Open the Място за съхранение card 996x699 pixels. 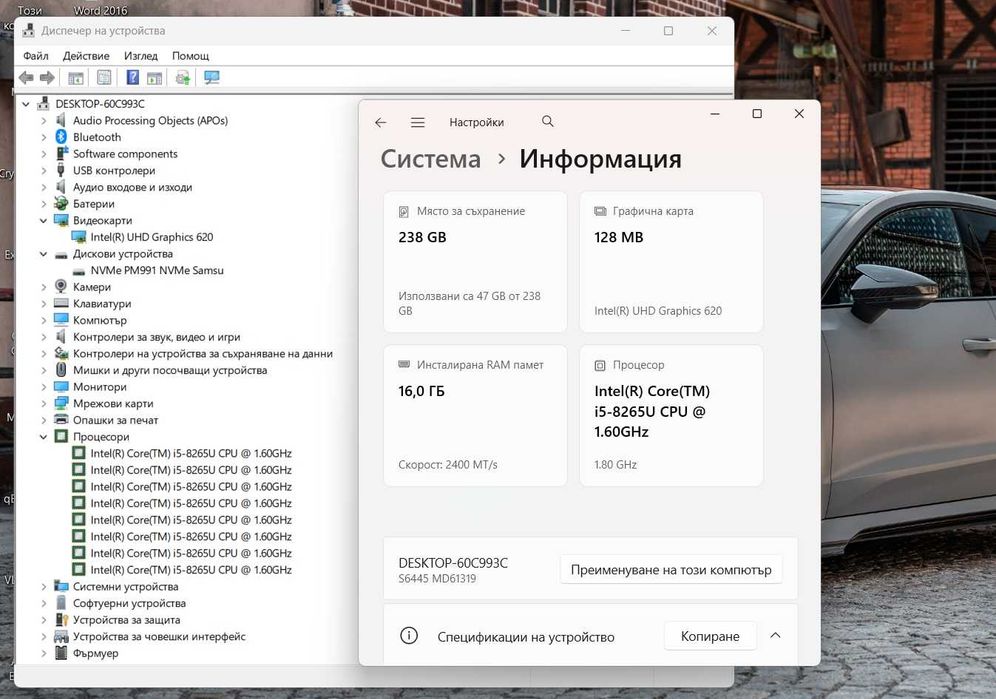[475, 262]
